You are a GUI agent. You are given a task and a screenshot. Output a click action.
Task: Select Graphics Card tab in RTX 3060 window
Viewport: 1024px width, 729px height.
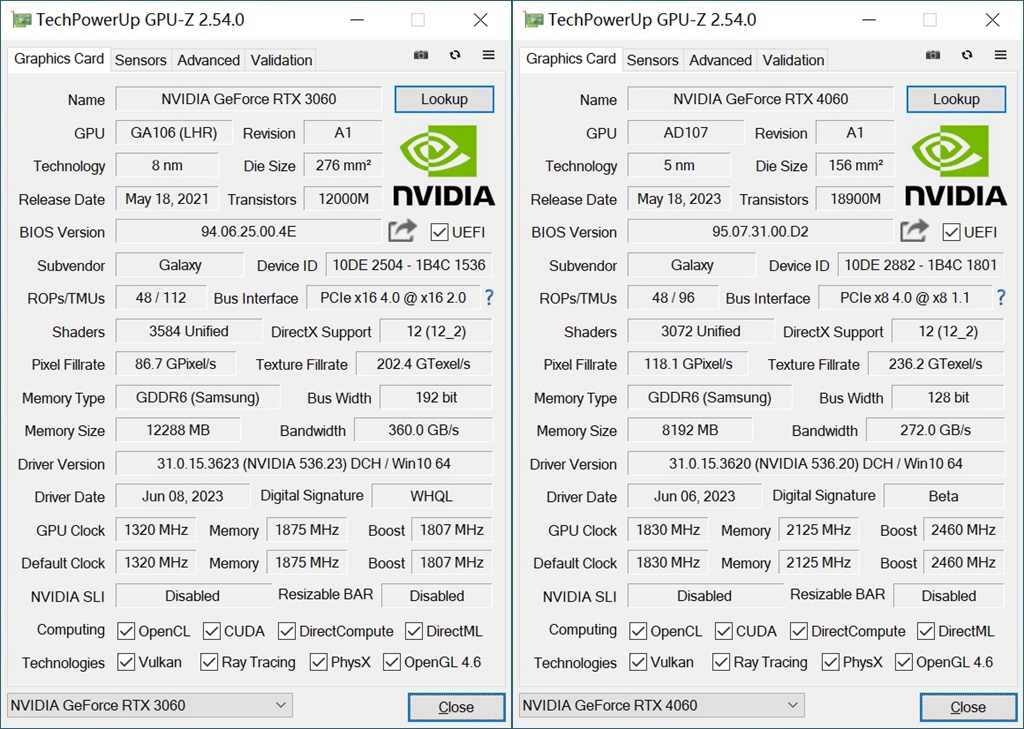59,59
